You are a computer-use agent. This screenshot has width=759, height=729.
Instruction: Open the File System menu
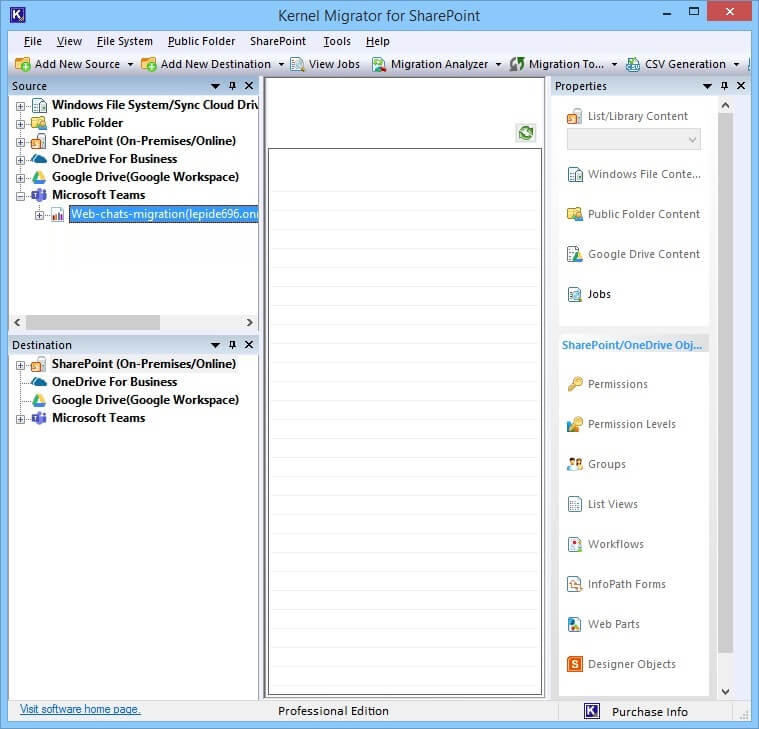click(124, 41)
